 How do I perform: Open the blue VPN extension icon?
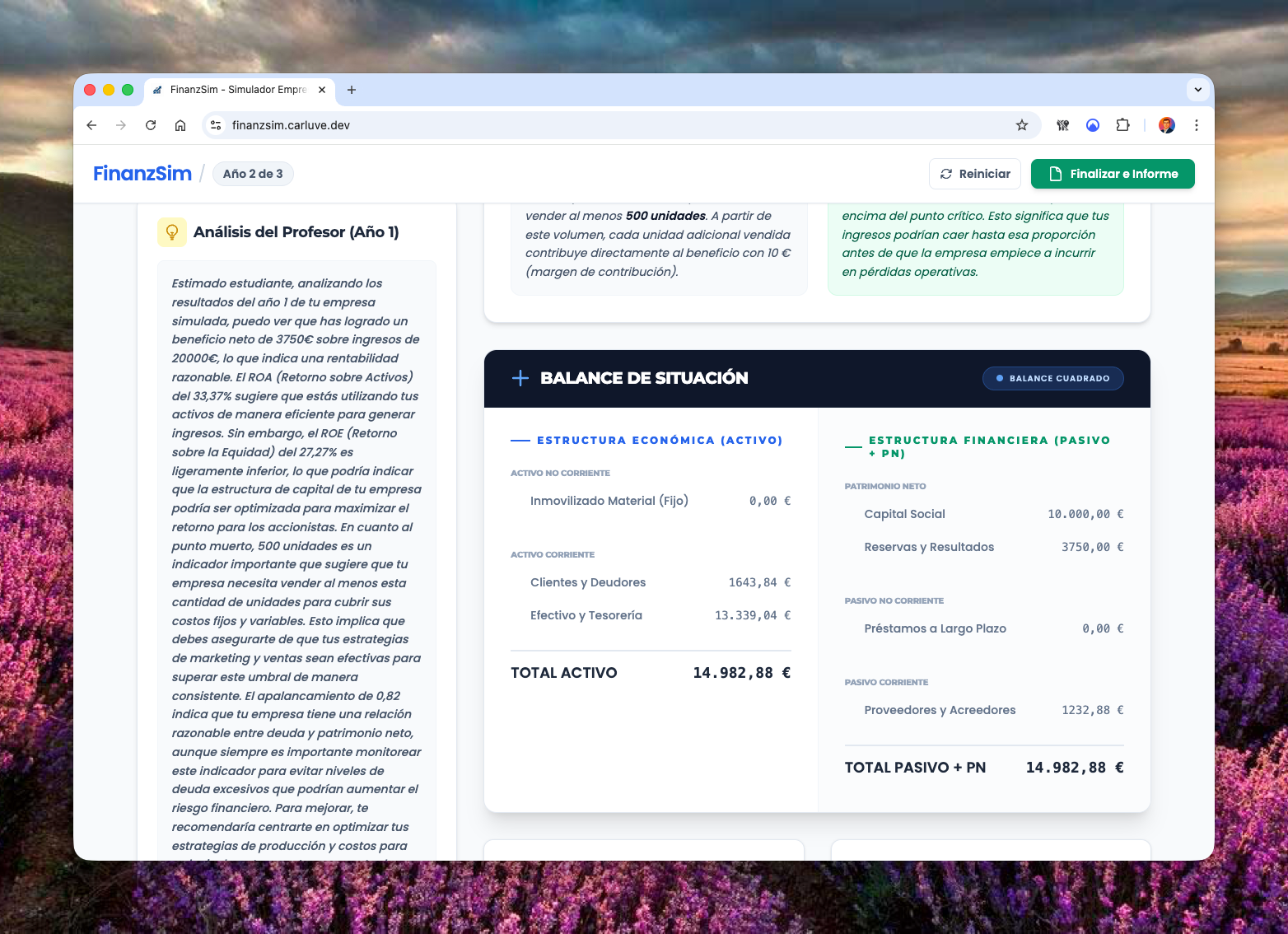pyautogui.click(x=1092, y=125)
